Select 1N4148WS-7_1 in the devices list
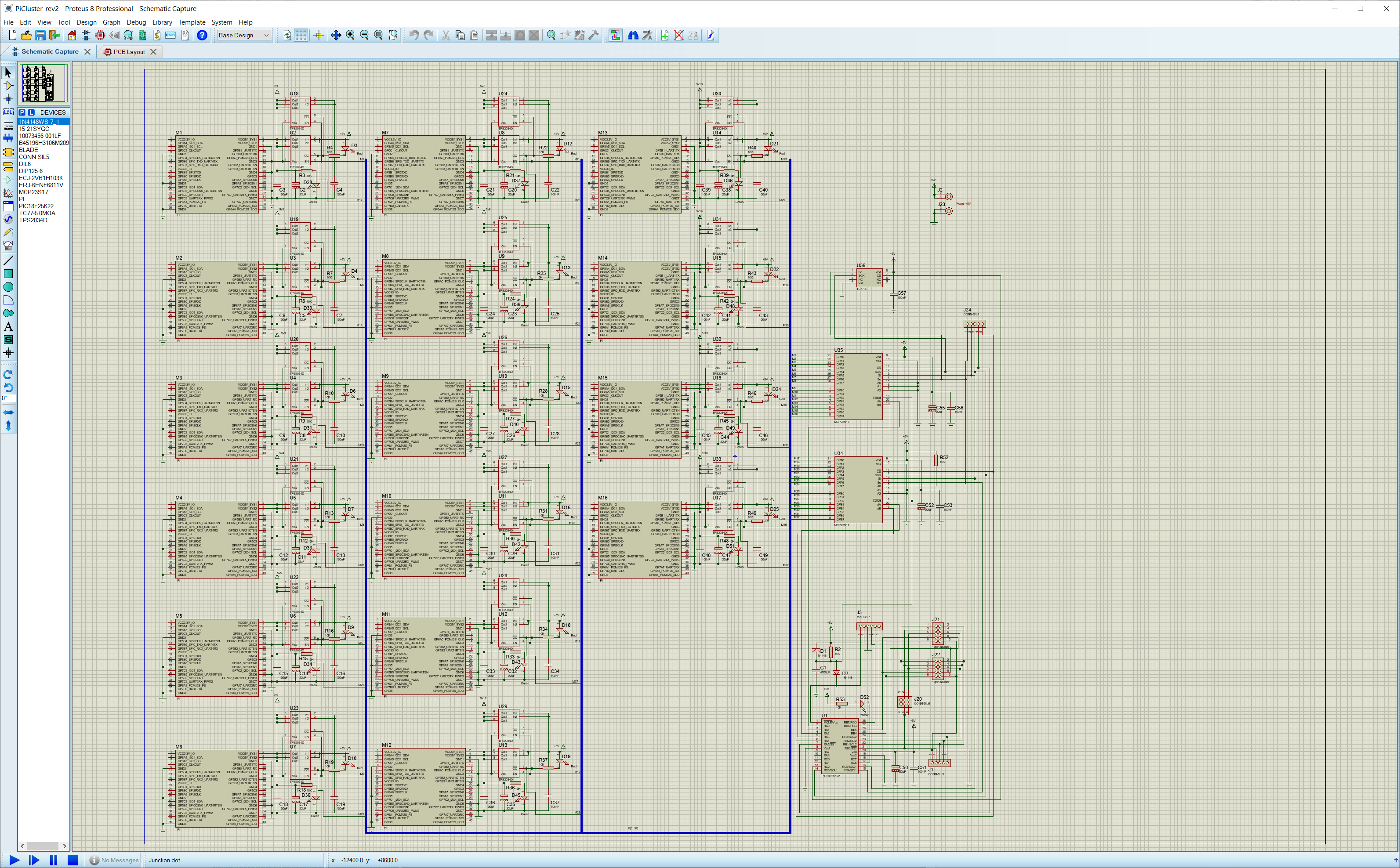Image resolution: width=1400 pixels, height=868 pixels. pyautogui.click(x=44, y=122)
